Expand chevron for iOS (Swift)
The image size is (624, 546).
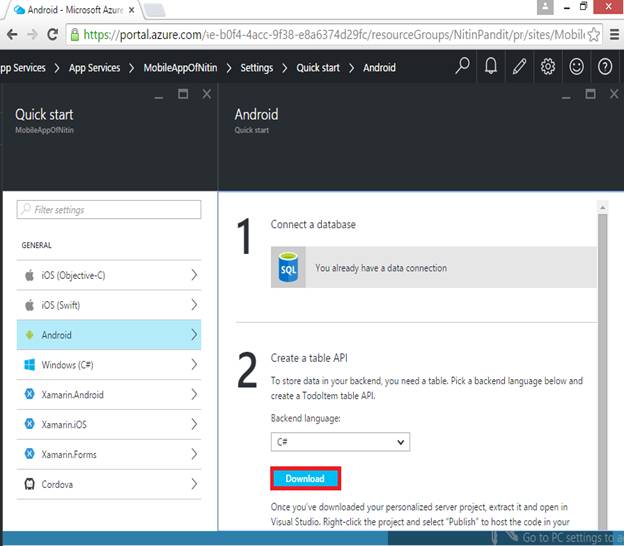pos(194,304)
